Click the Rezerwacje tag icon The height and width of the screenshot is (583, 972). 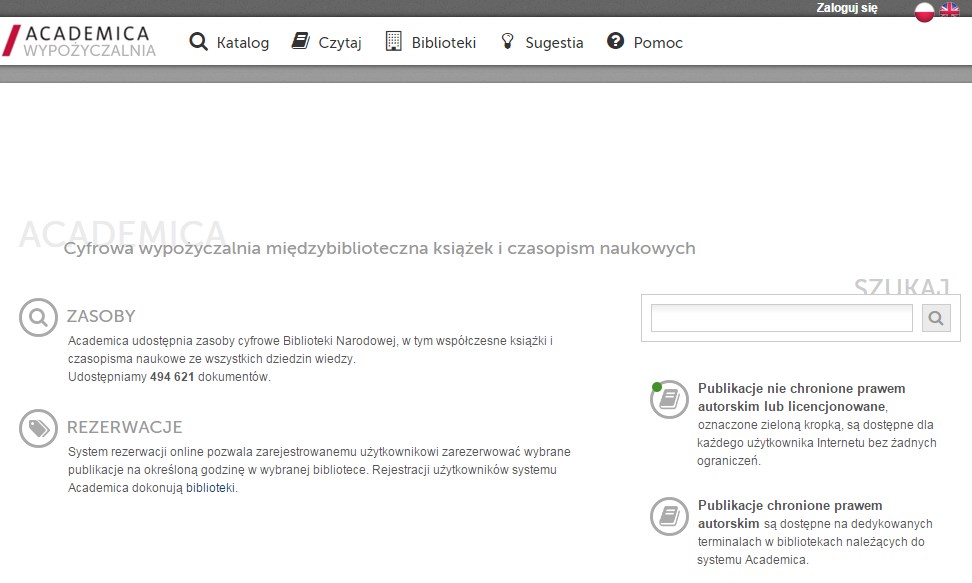[38, 429]
